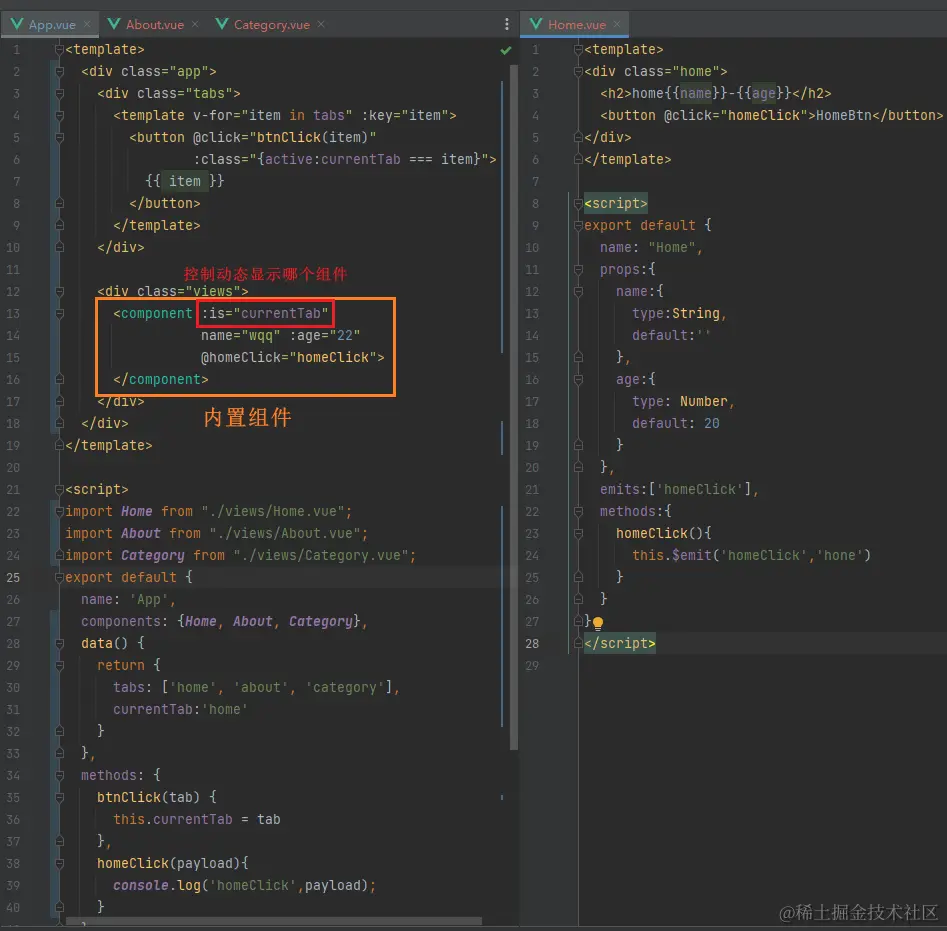Collapse the template block in App.vue line 1

point(59,50)
